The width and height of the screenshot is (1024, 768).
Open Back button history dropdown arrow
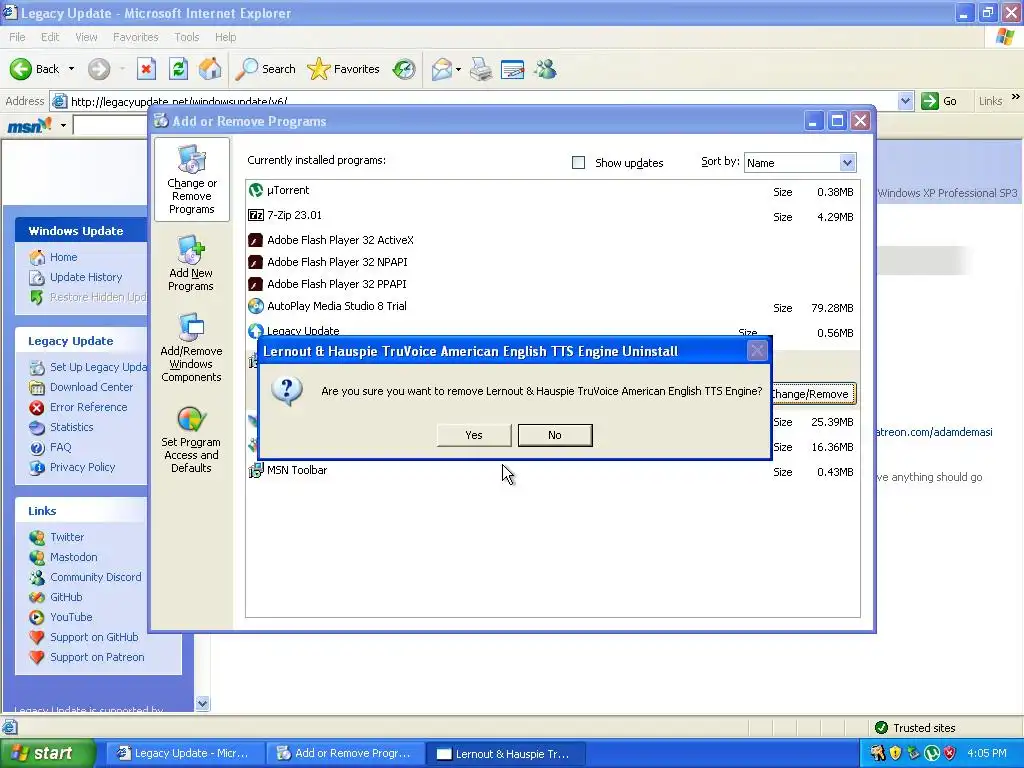point(71,69)
